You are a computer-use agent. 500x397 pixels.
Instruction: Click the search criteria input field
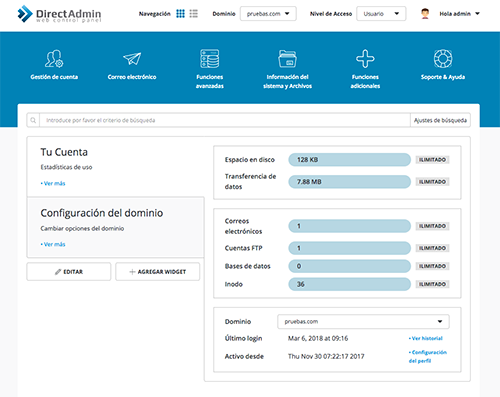click(225, 120)
